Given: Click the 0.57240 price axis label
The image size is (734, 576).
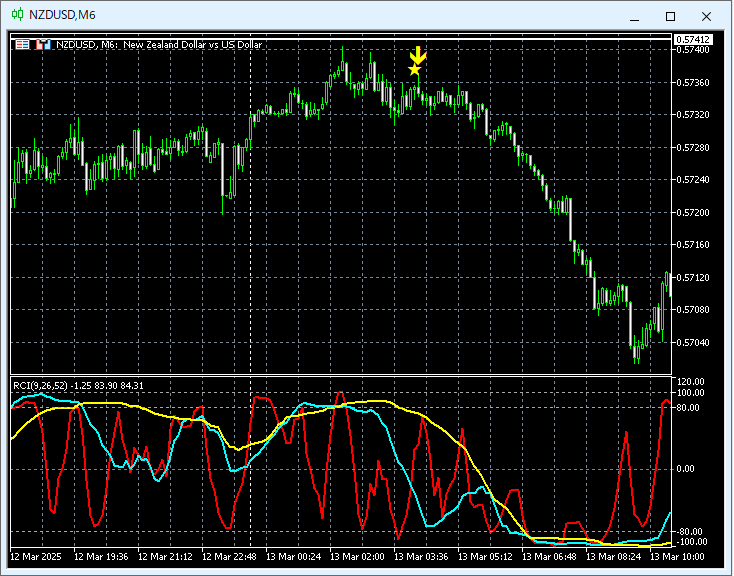Looking at the screenshot, I should click(693, 180).
